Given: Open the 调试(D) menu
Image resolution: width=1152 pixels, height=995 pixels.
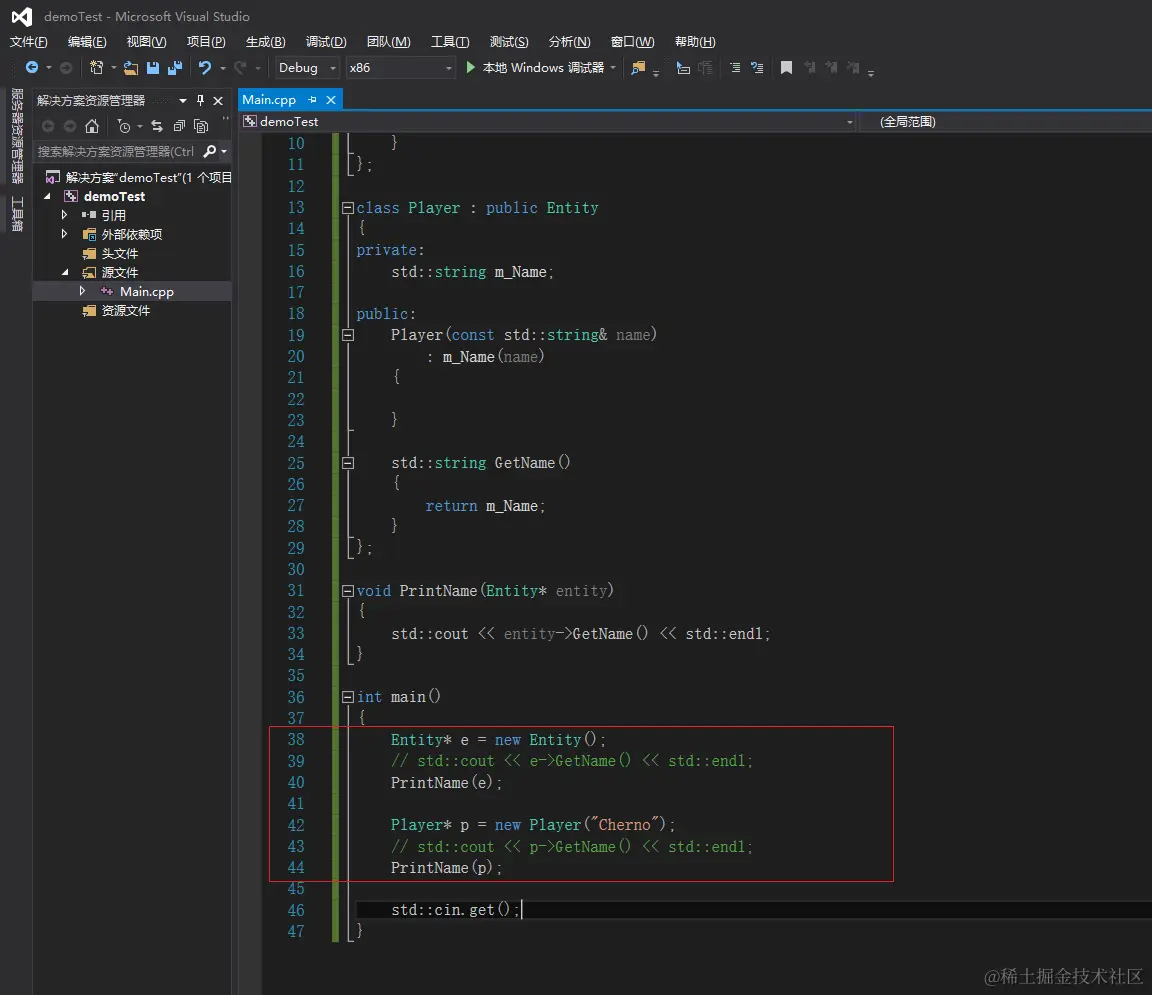Looking at the screenshot, I should point(325,42).
